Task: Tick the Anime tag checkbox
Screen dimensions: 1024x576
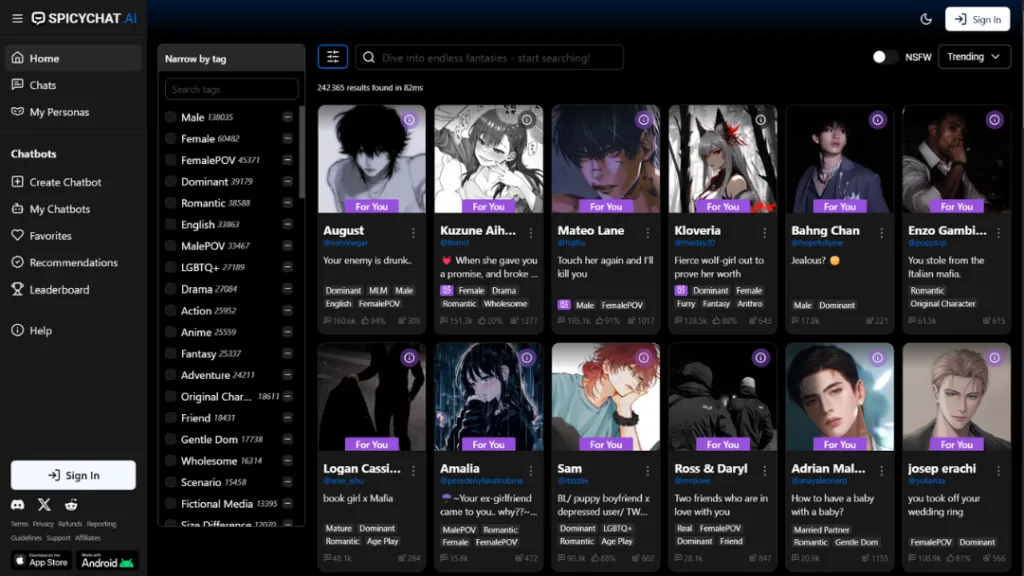Action: (x=171, y=332)
